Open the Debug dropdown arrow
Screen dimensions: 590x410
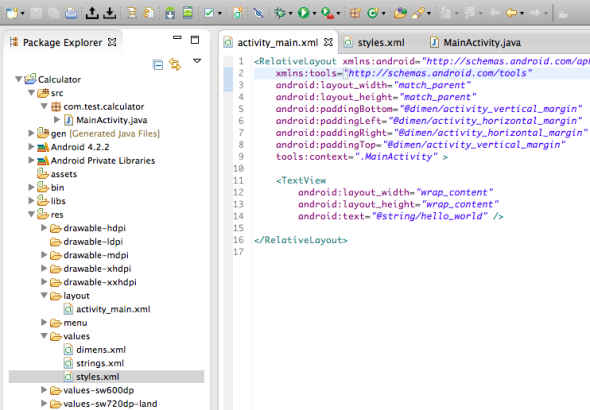(x=290, y=14)
